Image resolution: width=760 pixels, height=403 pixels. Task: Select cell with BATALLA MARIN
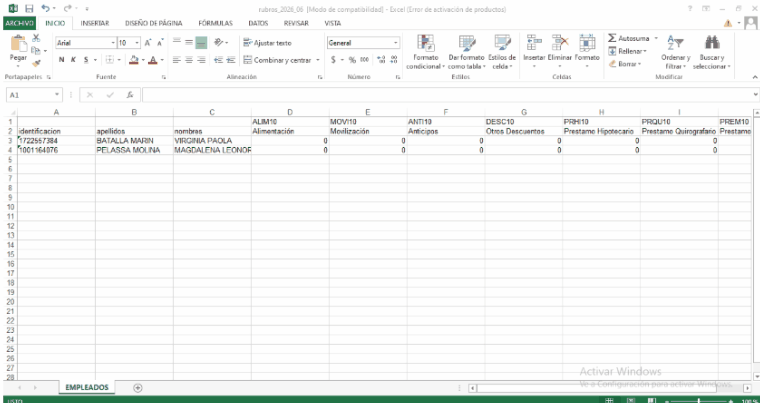pyautogui.click(x=134, y=141)
